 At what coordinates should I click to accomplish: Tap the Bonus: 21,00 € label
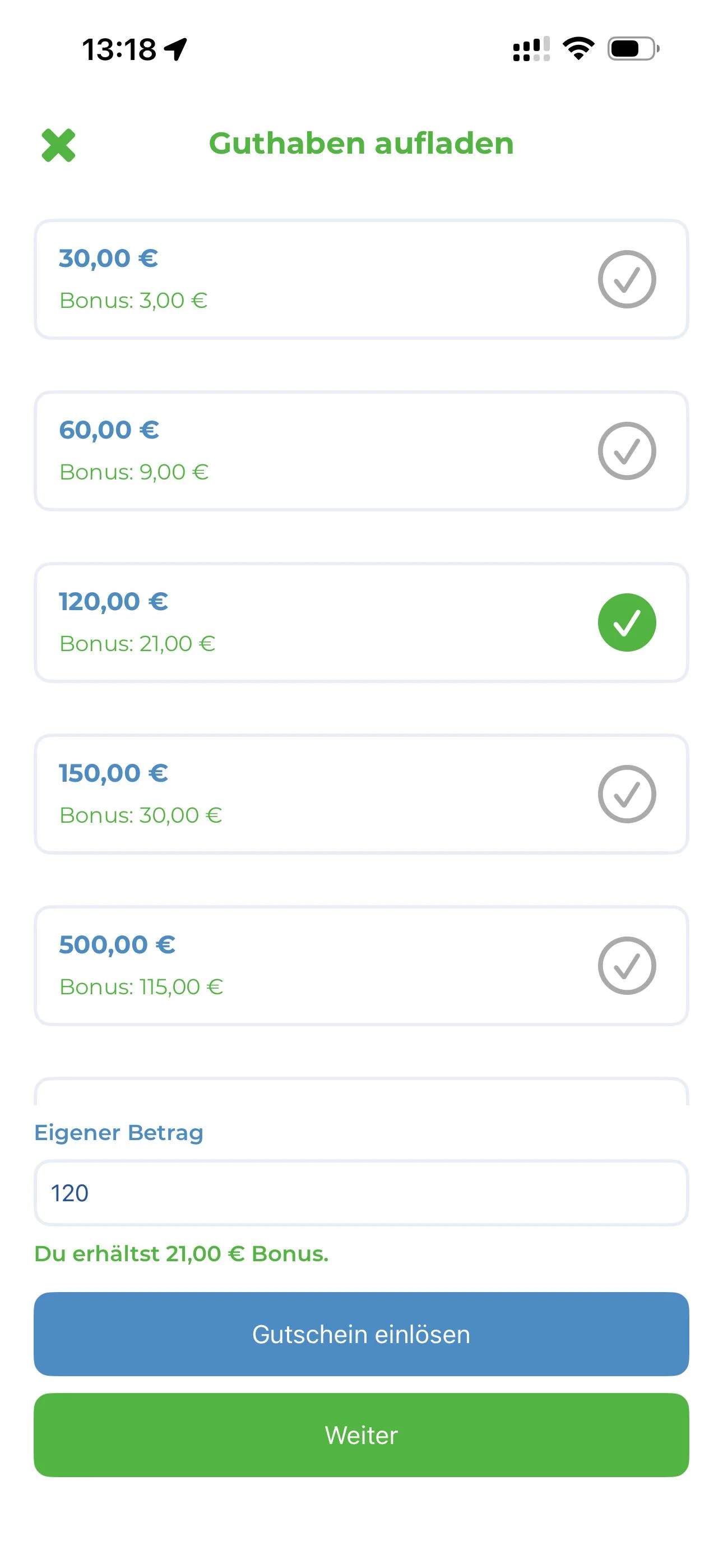137,644
